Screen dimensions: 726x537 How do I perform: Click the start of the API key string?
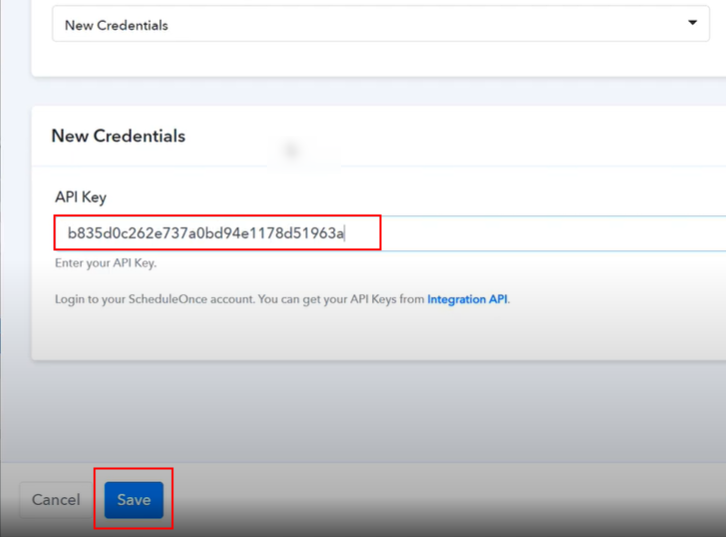point(68,234)
